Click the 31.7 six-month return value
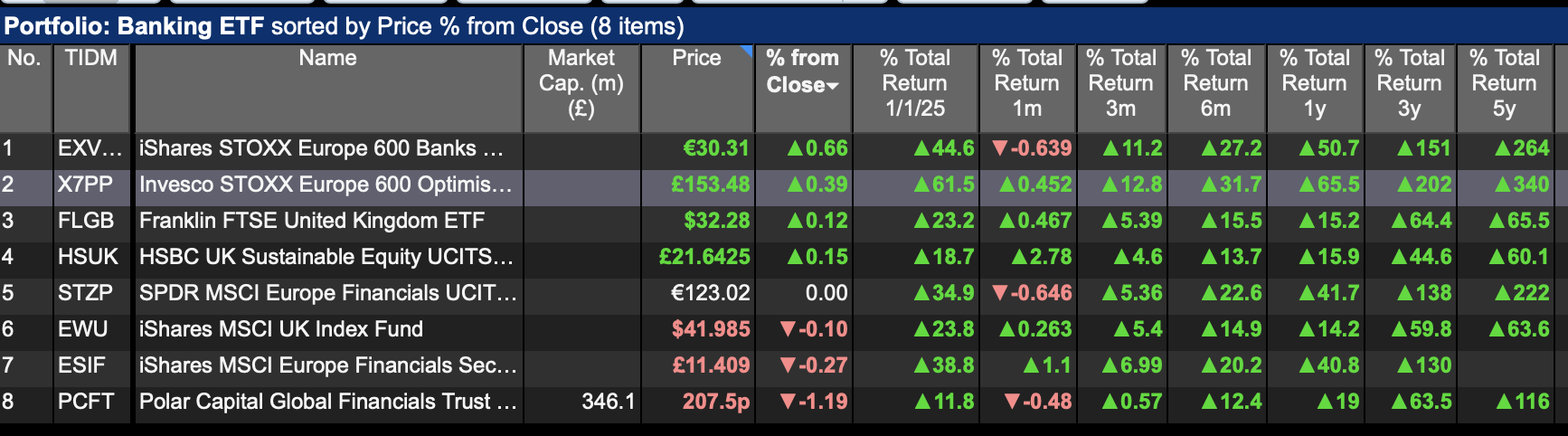 click(1232, 185)
